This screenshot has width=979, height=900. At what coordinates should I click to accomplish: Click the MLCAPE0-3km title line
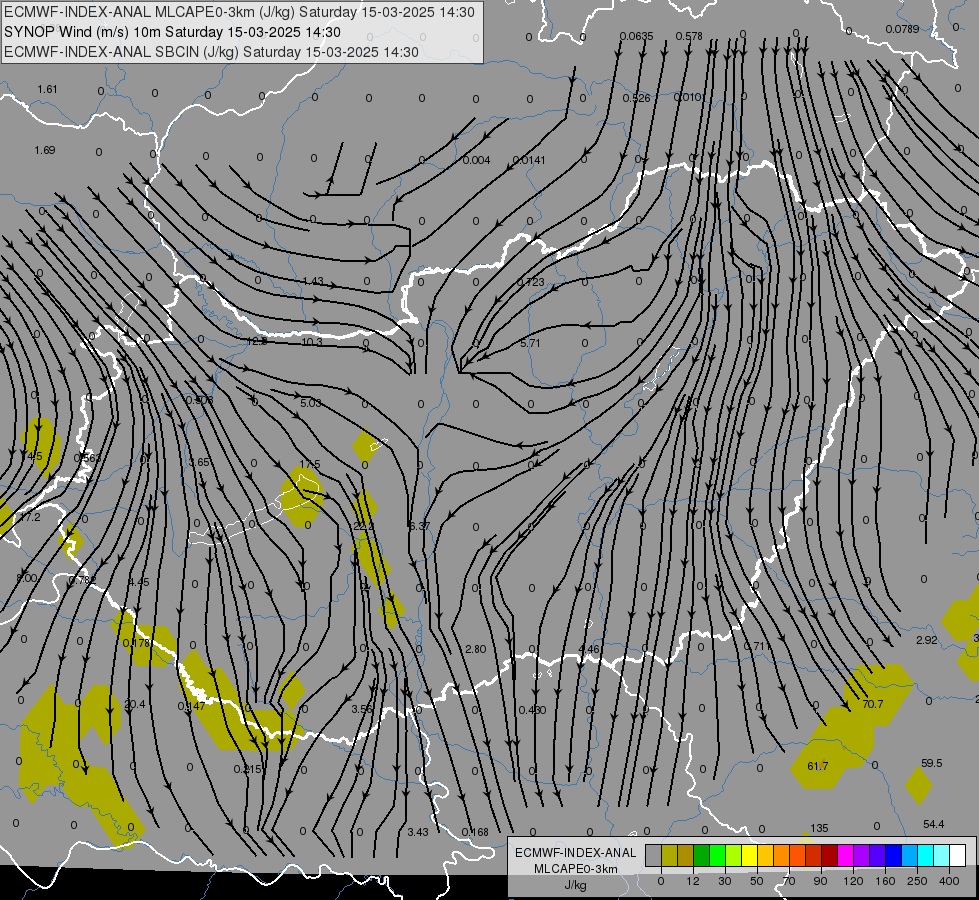pyautogui.click(x=239, y=12)
